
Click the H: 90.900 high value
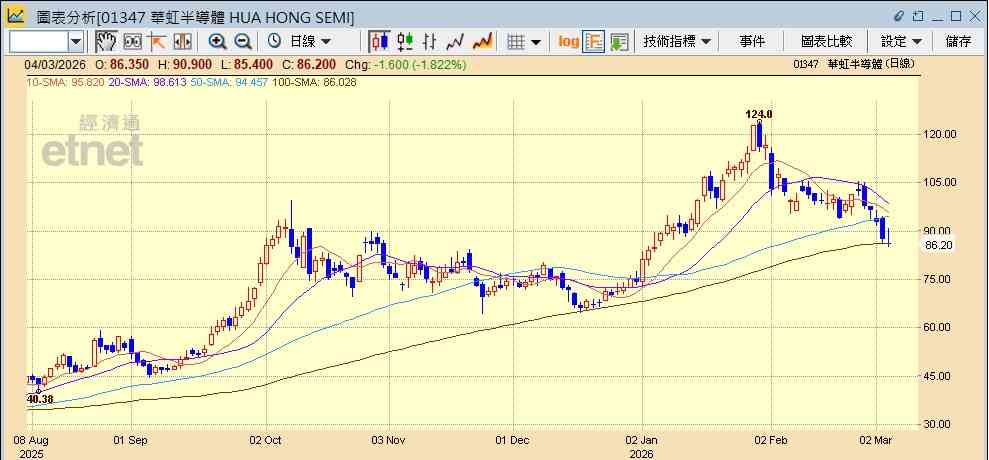click(x=184, y=64)
